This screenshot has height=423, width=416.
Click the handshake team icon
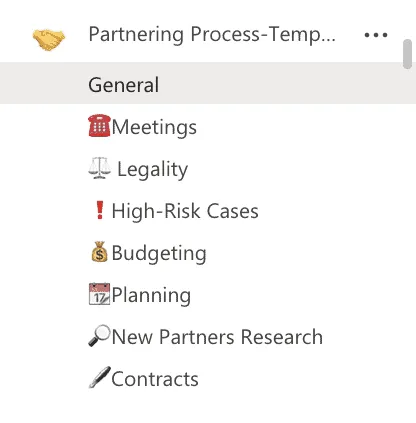click(49, 39)
